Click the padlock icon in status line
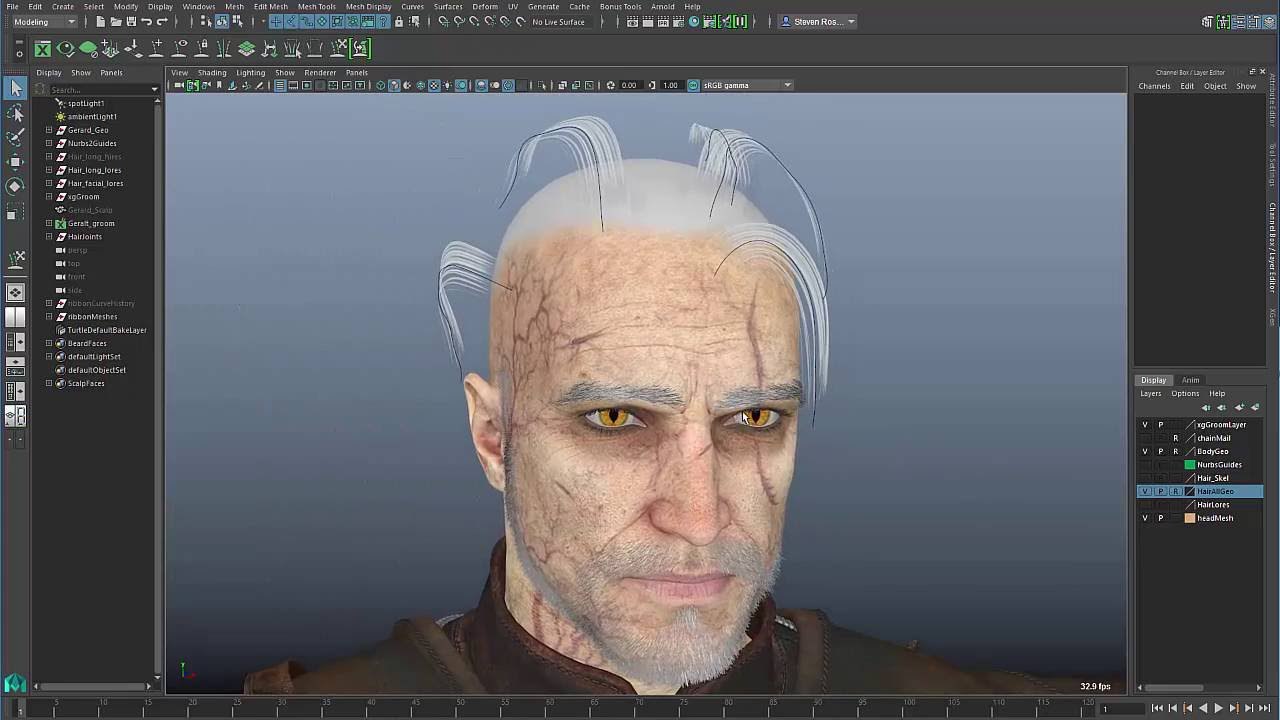The image size is (1280, 720). click(x=399, y=21)
